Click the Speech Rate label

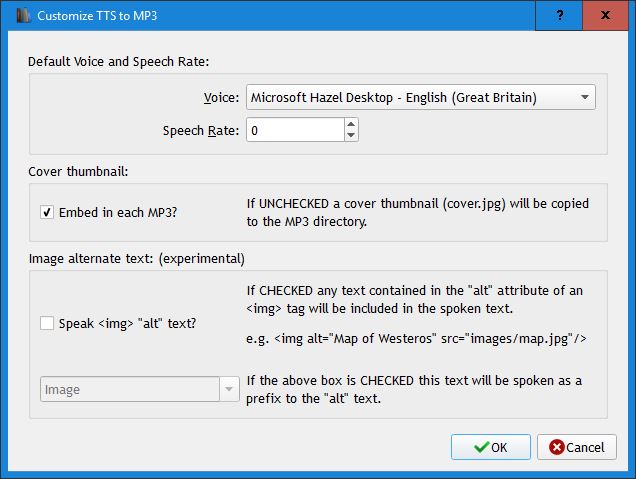[200, 130]
